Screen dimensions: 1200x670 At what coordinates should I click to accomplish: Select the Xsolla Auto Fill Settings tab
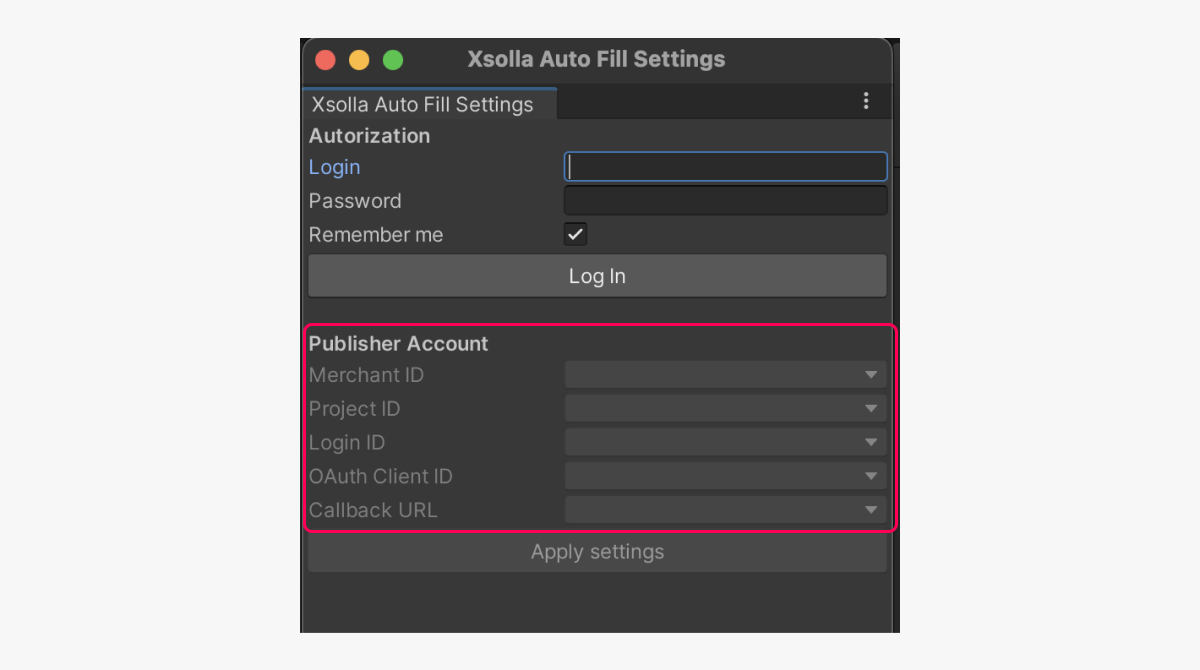click(x=423, y=104)
